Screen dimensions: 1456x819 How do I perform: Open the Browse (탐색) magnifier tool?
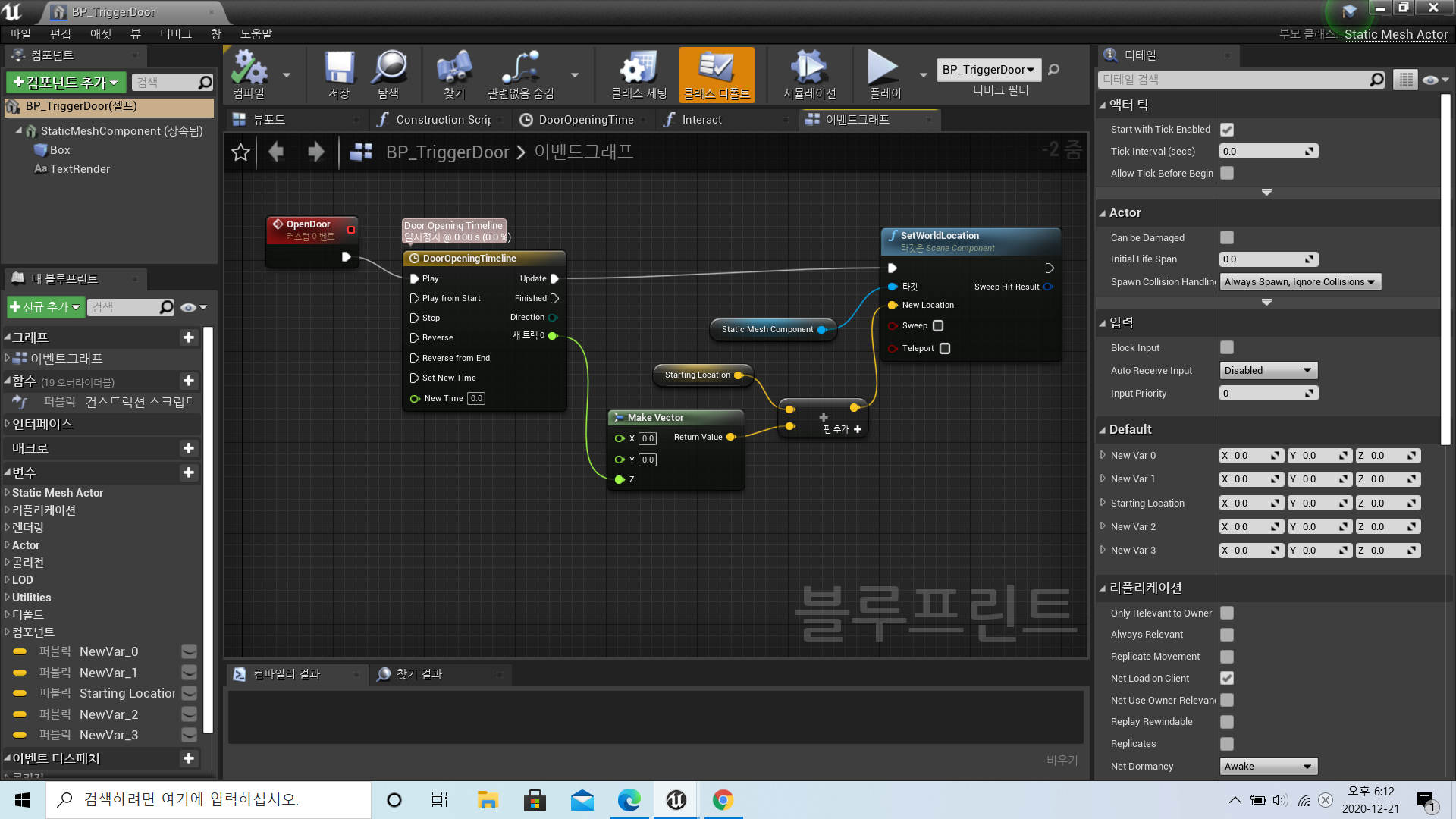[388, 74]
